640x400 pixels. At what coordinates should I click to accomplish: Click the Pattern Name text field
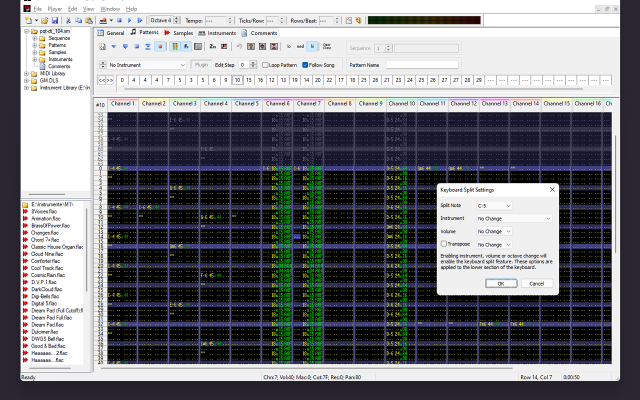pyautogui.click(x=422, y=65)
